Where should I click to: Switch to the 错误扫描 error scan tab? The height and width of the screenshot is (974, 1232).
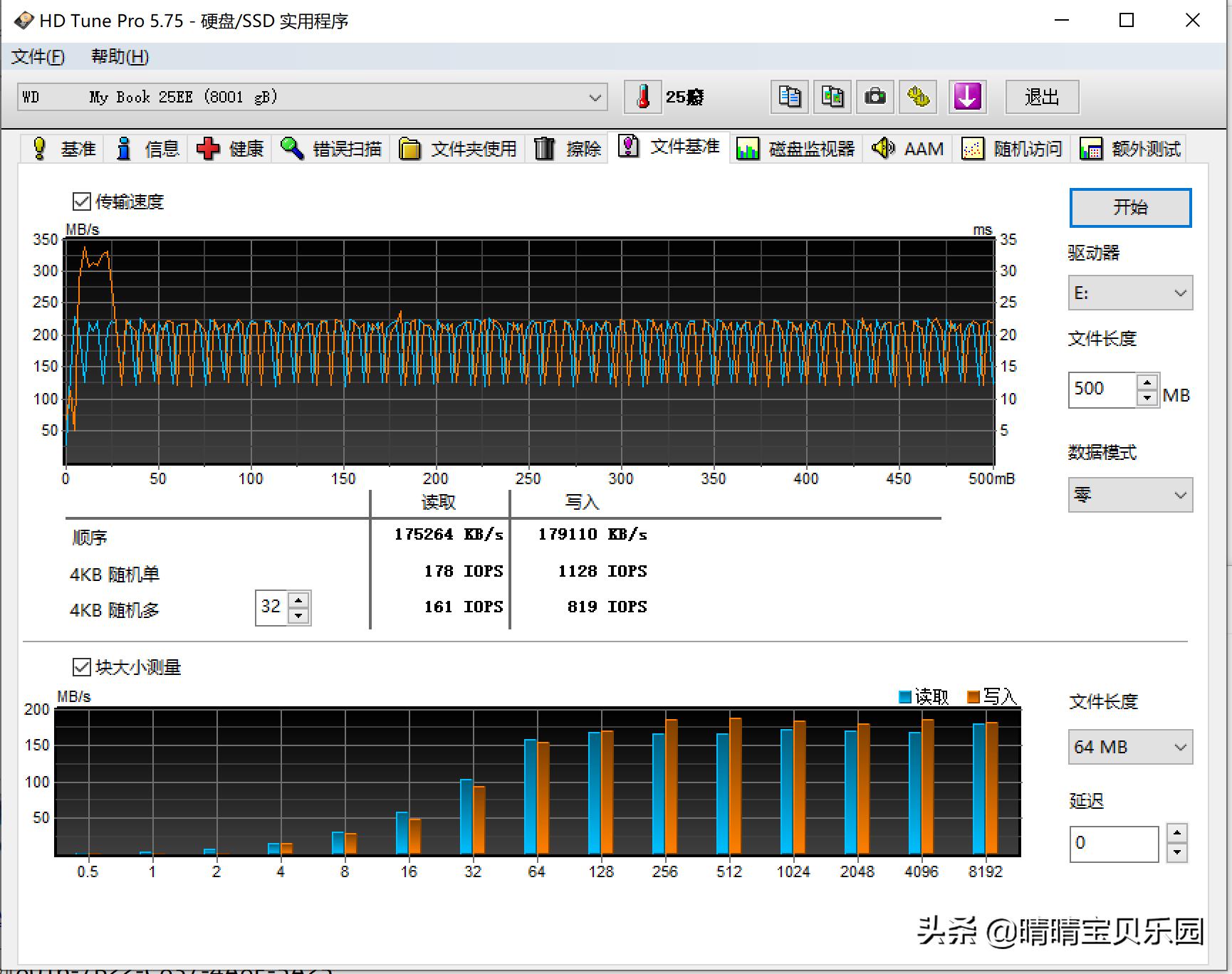(x=332, y=149)
